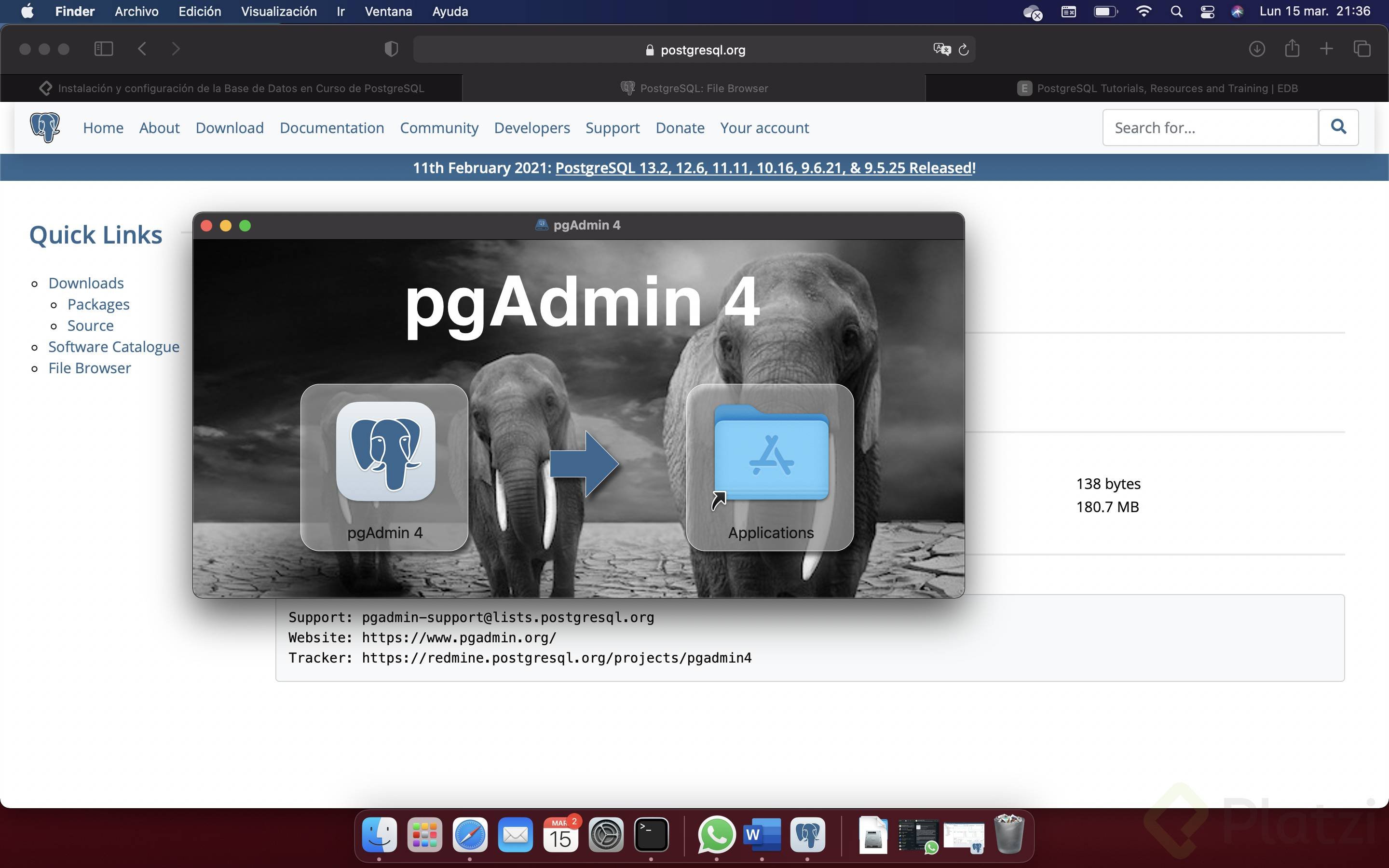Restore minimized WhatsApp window from Dock

coord(918,836)
